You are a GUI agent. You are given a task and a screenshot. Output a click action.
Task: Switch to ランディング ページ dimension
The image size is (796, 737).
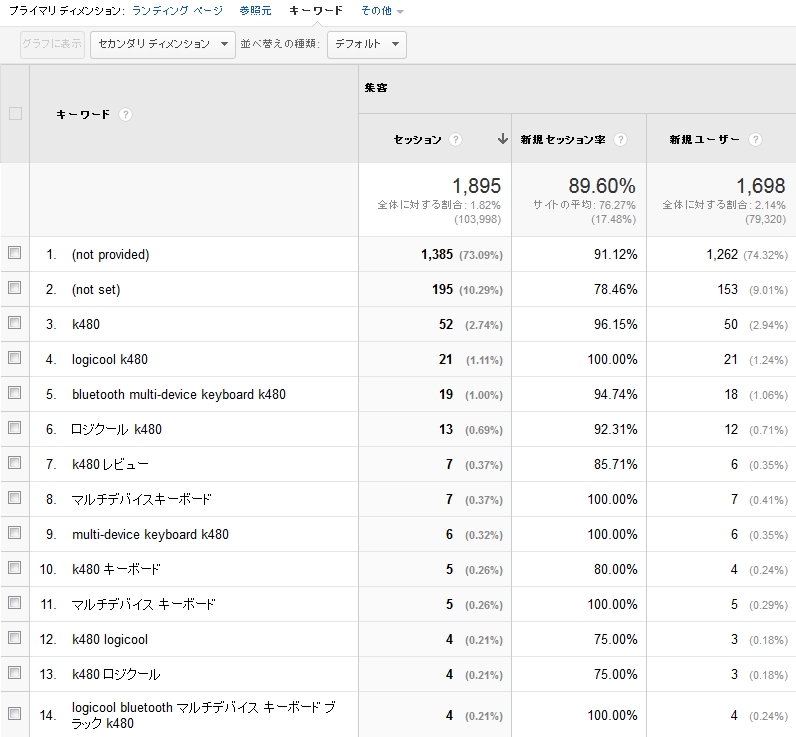pos(177,11)
